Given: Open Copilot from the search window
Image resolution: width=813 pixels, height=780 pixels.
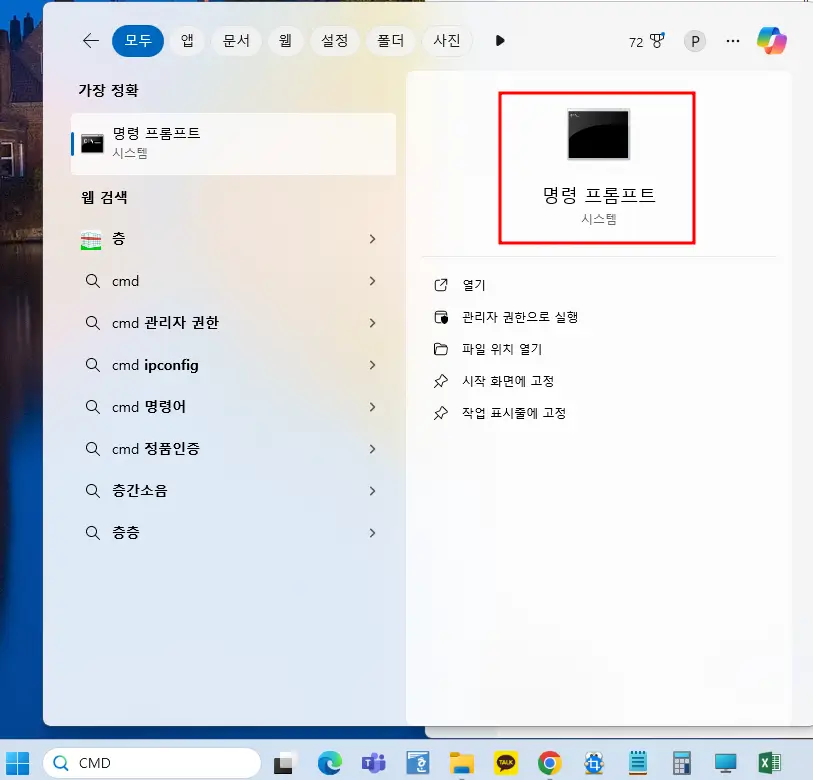Looking at the screenshot, I should [770, 41].
